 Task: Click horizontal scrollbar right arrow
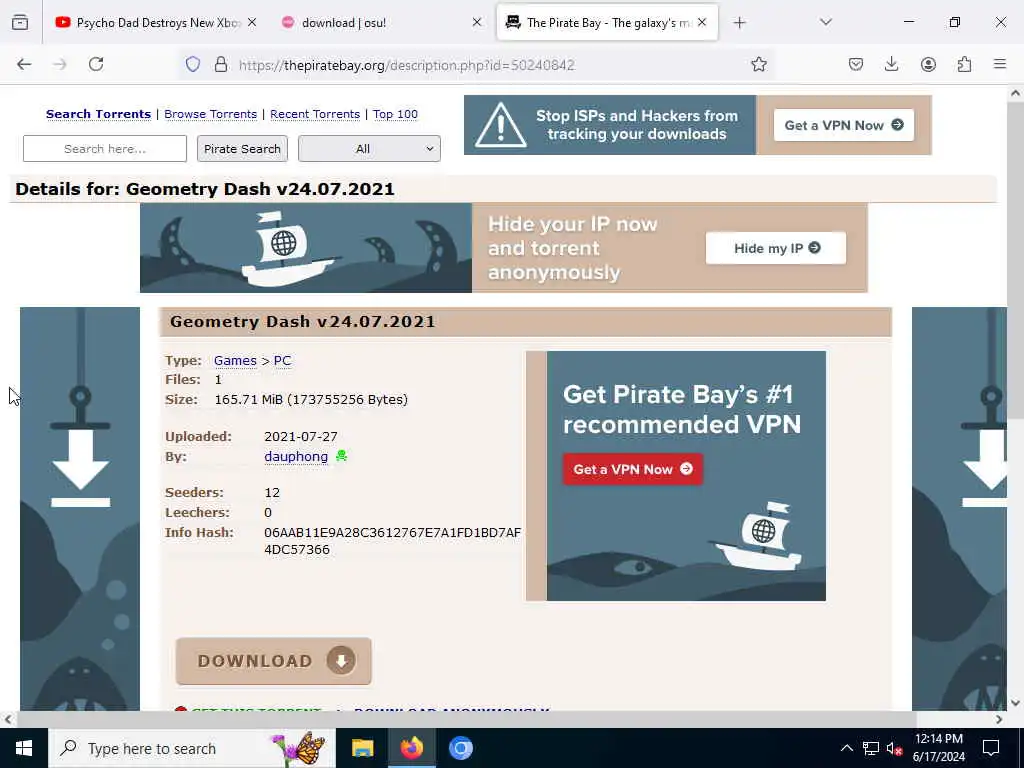tap(999, 719)
